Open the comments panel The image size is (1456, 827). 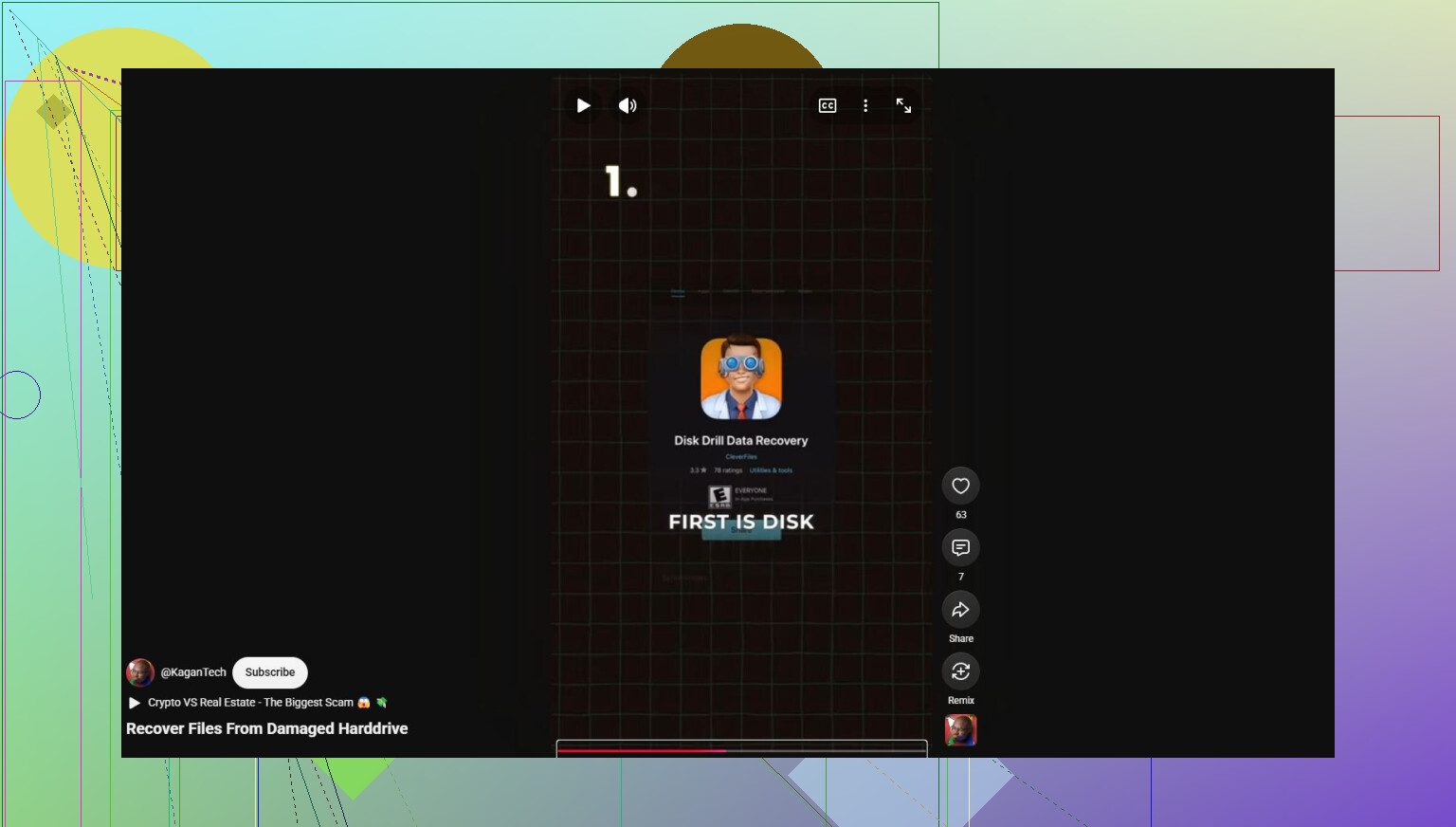pyautogui.click(x=960, y=547)
